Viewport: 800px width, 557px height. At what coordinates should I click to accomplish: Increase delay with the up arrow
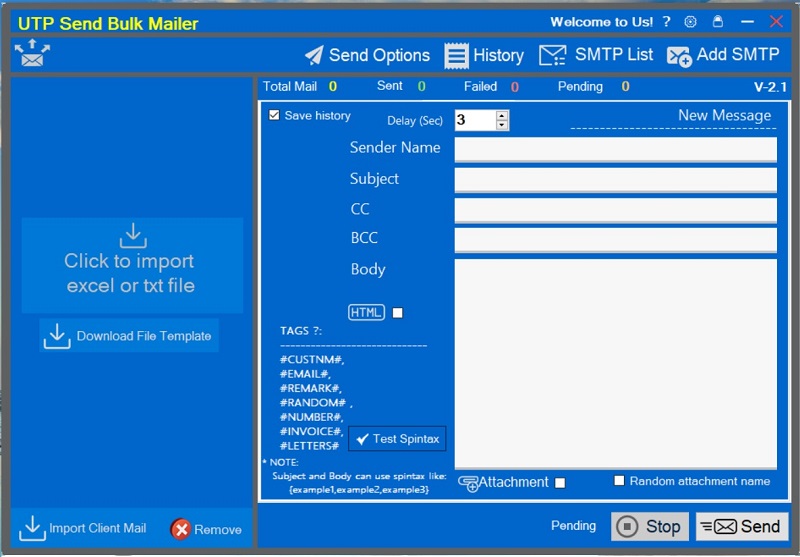(x=502, y=115)
